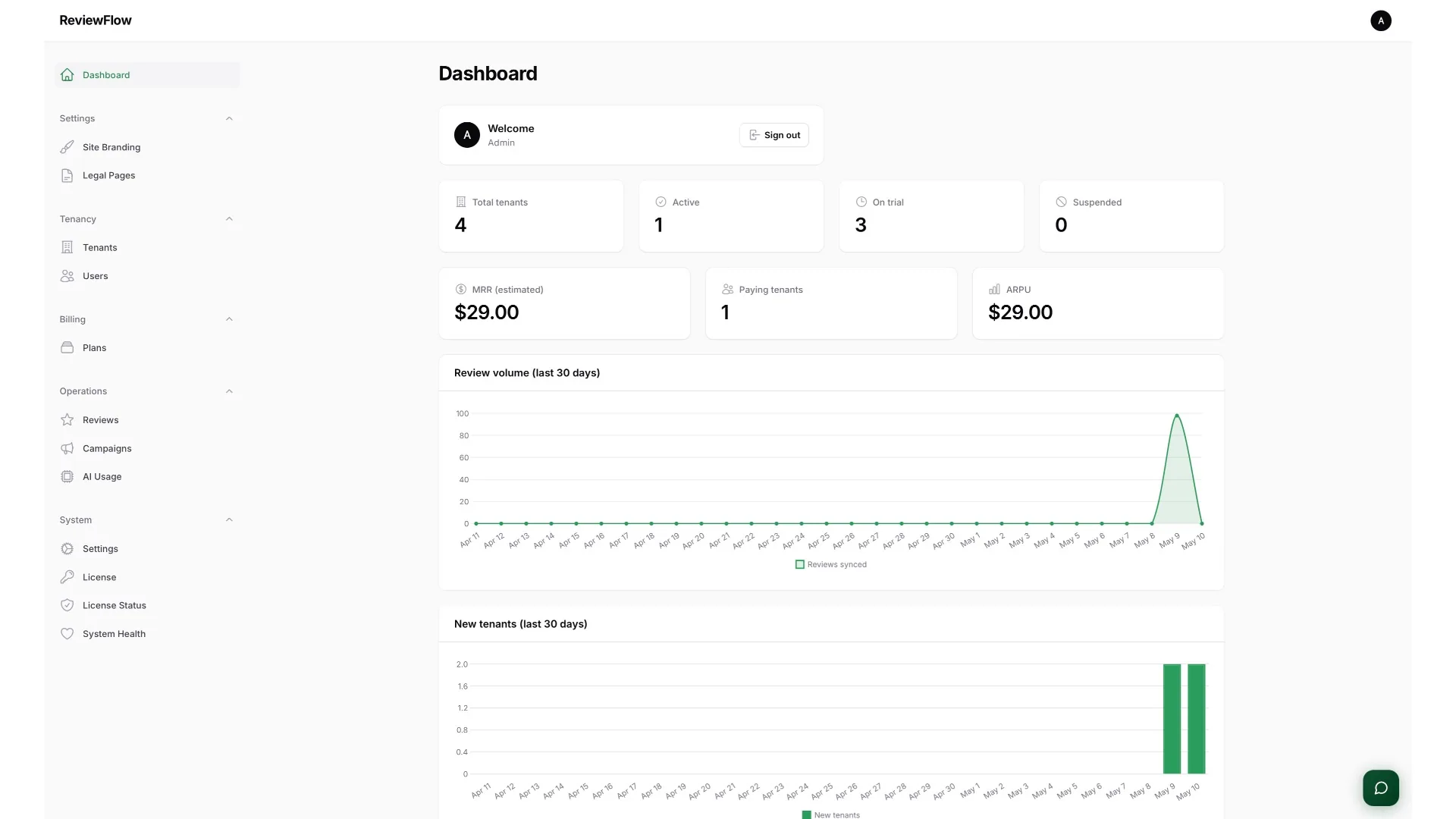Viewport: 1456px width, 819px height.
Task: Click the Review volume chart peak point
Action: [1177, 415]
